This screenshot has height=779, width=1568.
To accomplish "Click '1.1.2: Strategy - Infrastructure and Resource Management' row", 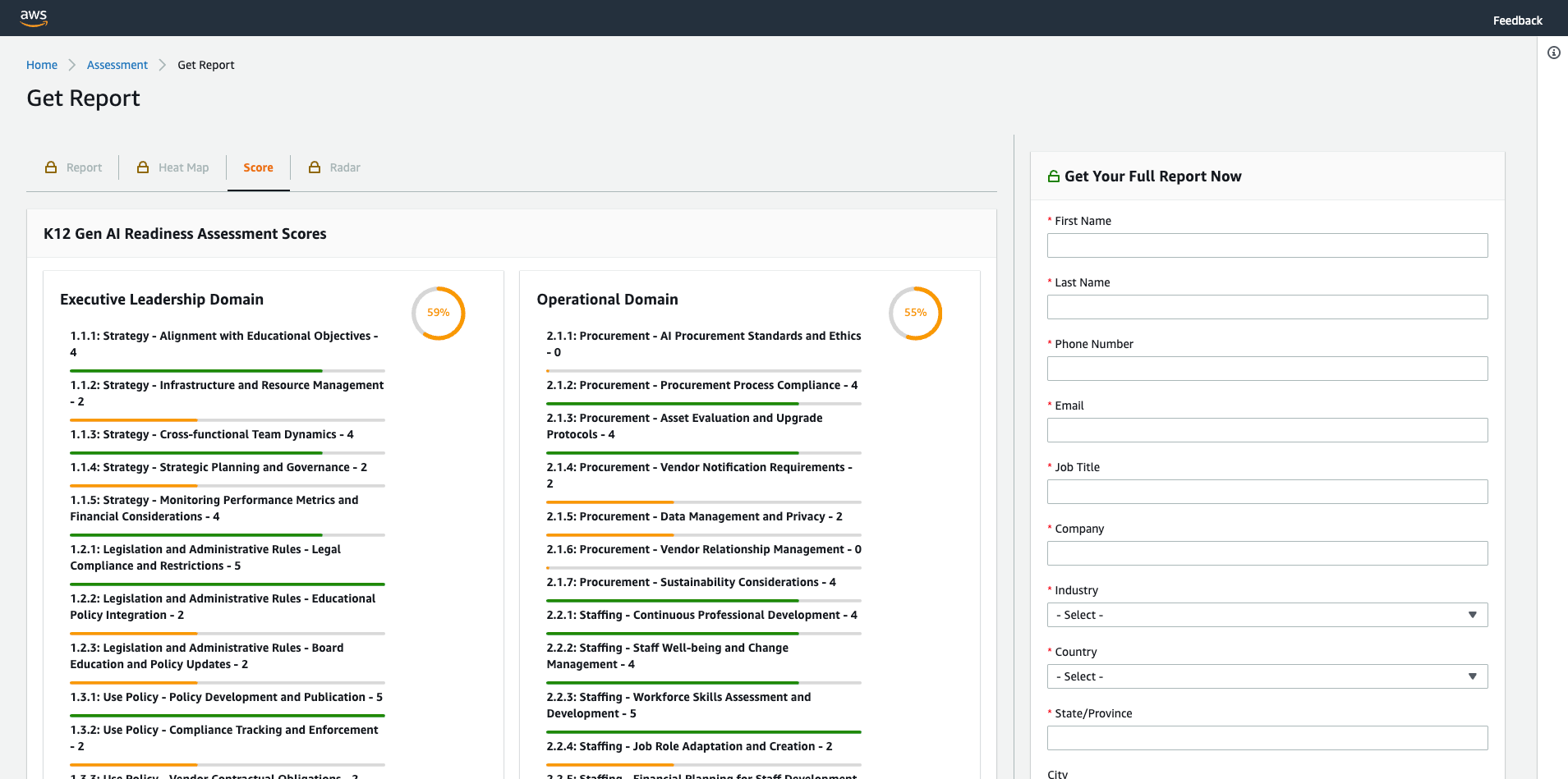I will pos(227,393).
